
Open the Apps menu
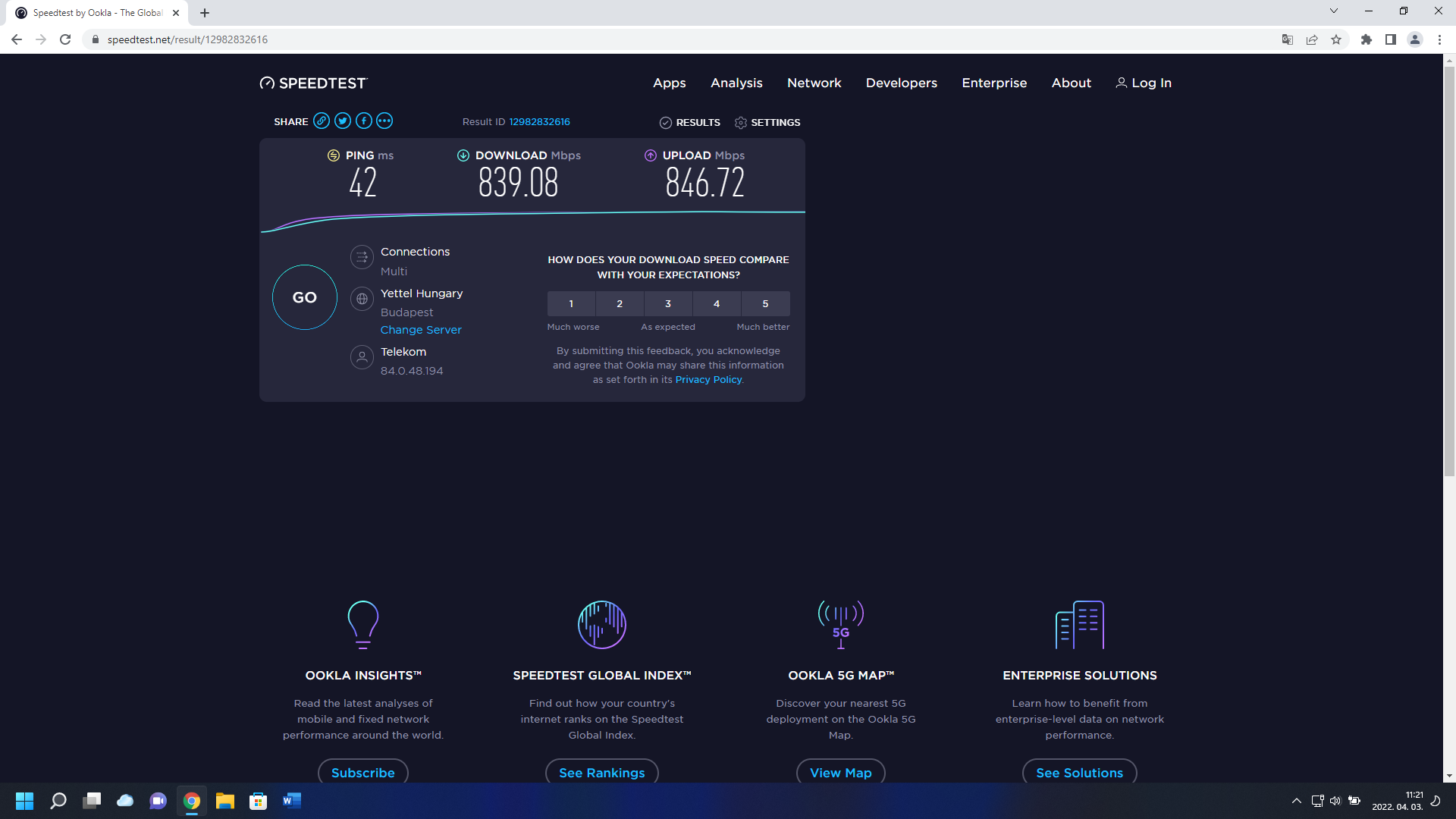click(x=670, y=83)
